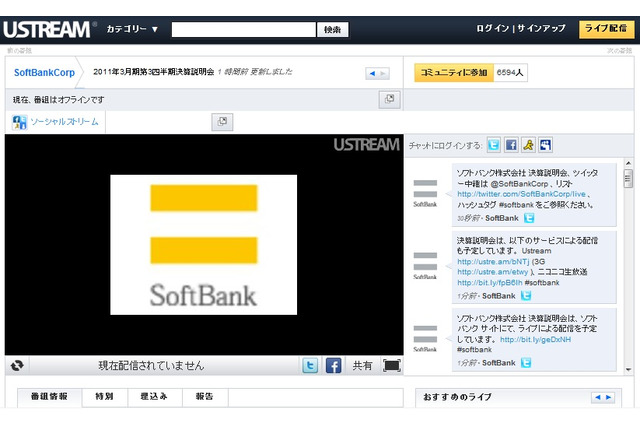Click the USTREAM logo in header
Screen dimensions: 640x426
point(47,29)
